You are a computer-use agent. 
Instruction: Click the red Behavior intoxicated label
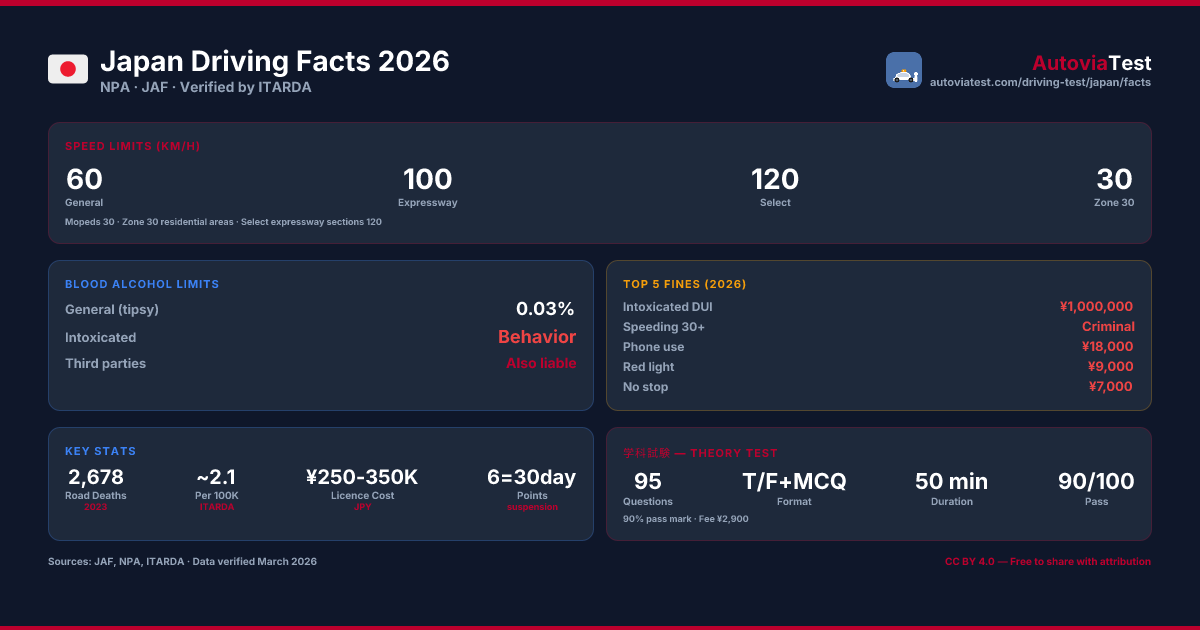coord(537,337)
